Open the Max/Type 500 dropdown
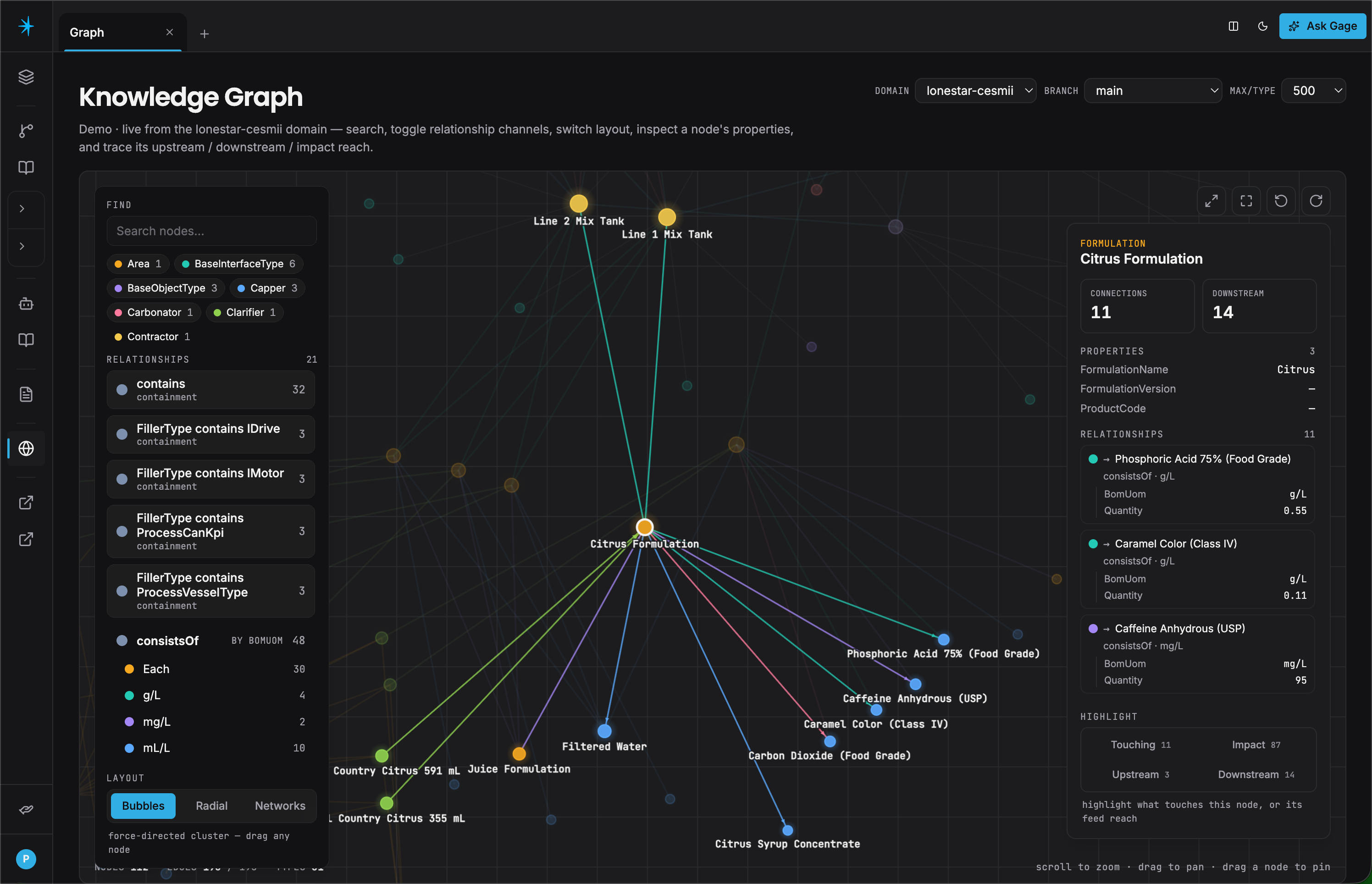 [x=1313, y=91]
